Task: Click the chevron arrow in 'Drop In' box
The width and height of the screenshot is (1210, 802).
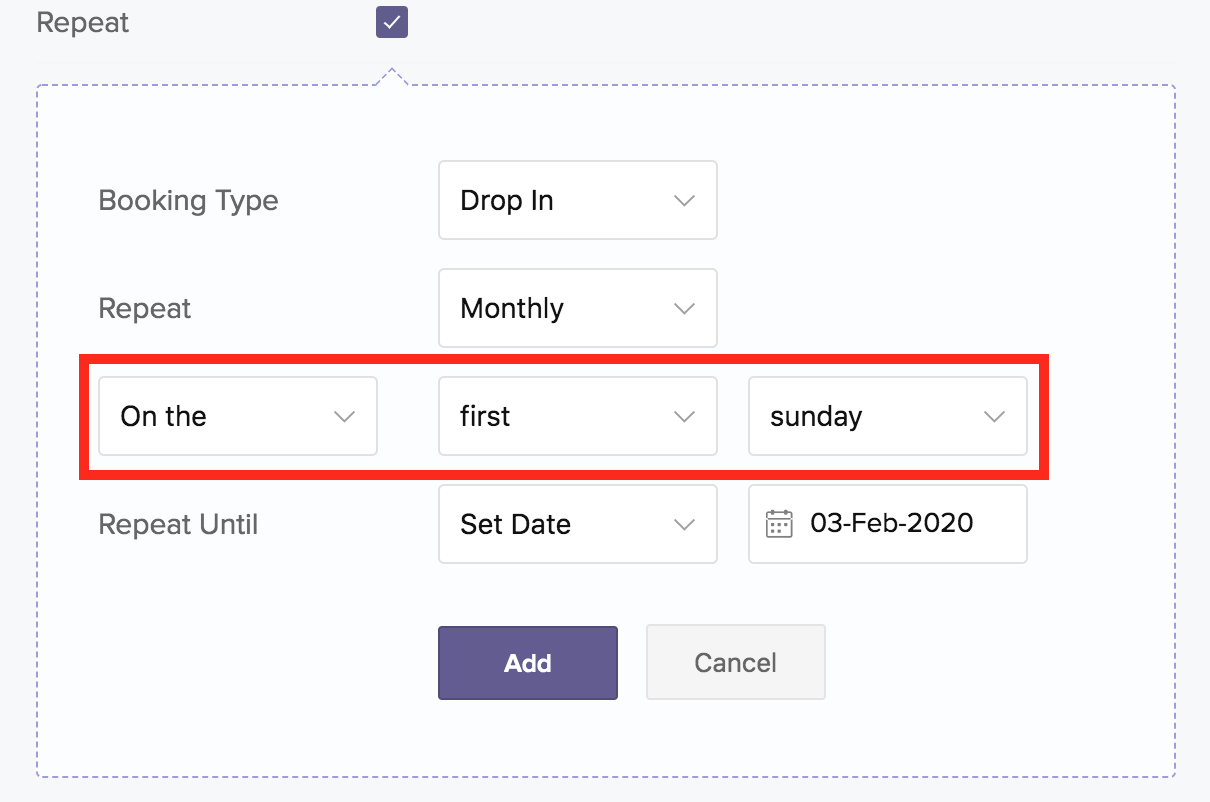Action: coord(685,200)
